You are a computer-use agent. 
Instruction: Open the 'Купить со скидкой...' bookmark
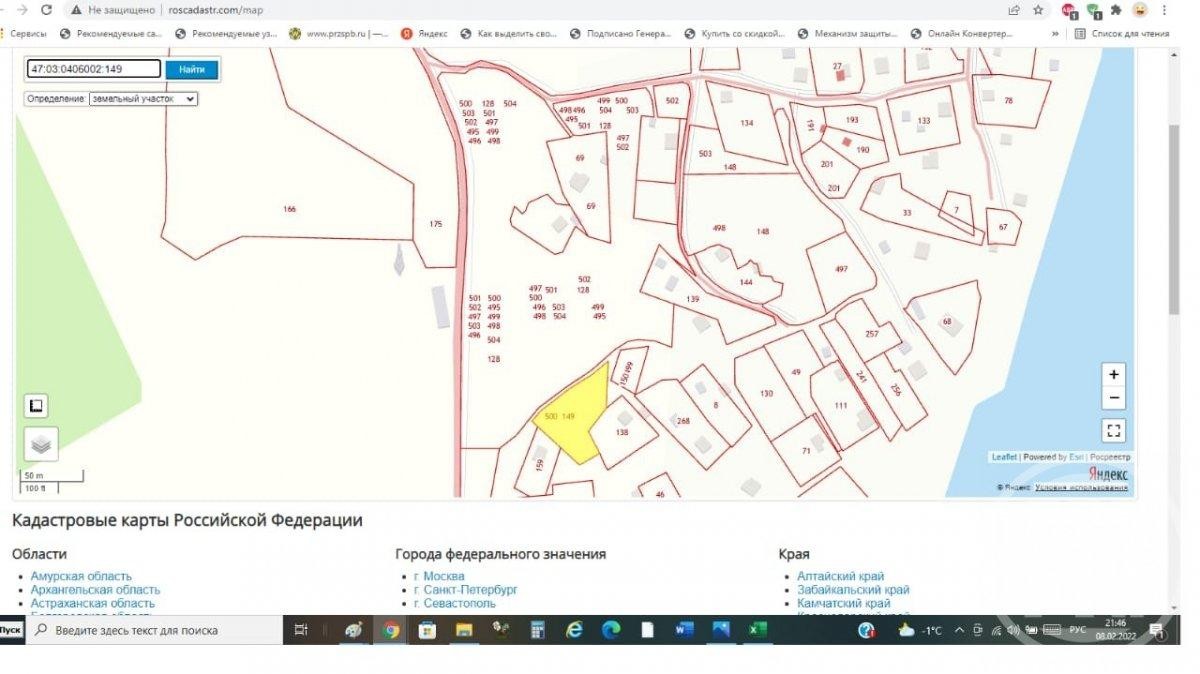point(734,33)
